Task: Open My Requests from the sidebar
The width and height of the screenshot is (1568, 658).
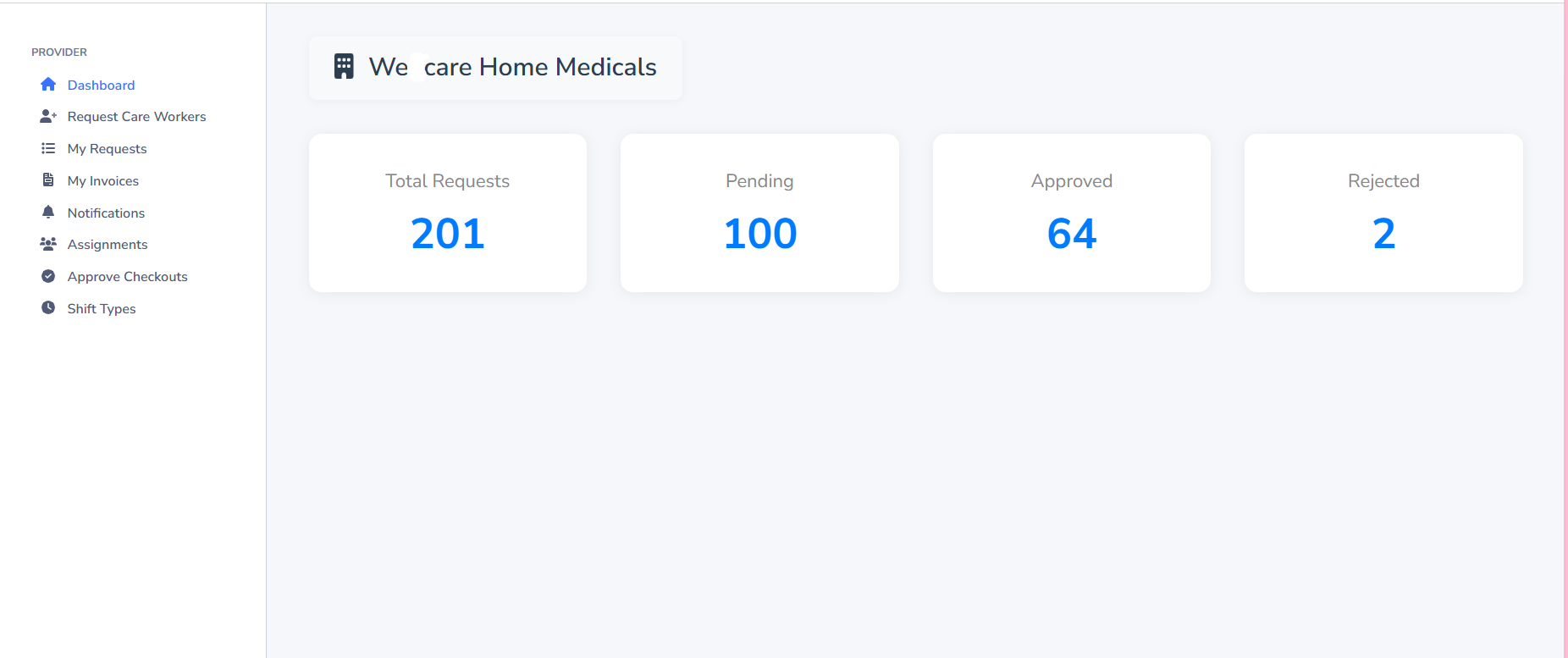Action: pyautogui.click(x=107, y=149)
